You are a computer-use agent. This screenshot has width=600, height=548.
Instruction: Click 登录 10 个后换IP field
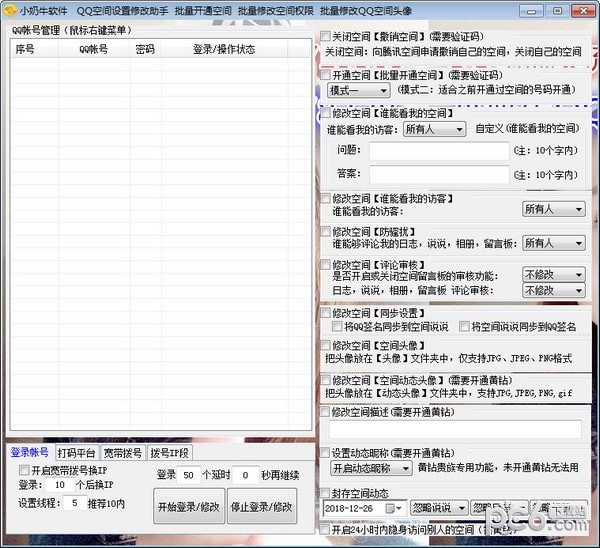[59, 485]
